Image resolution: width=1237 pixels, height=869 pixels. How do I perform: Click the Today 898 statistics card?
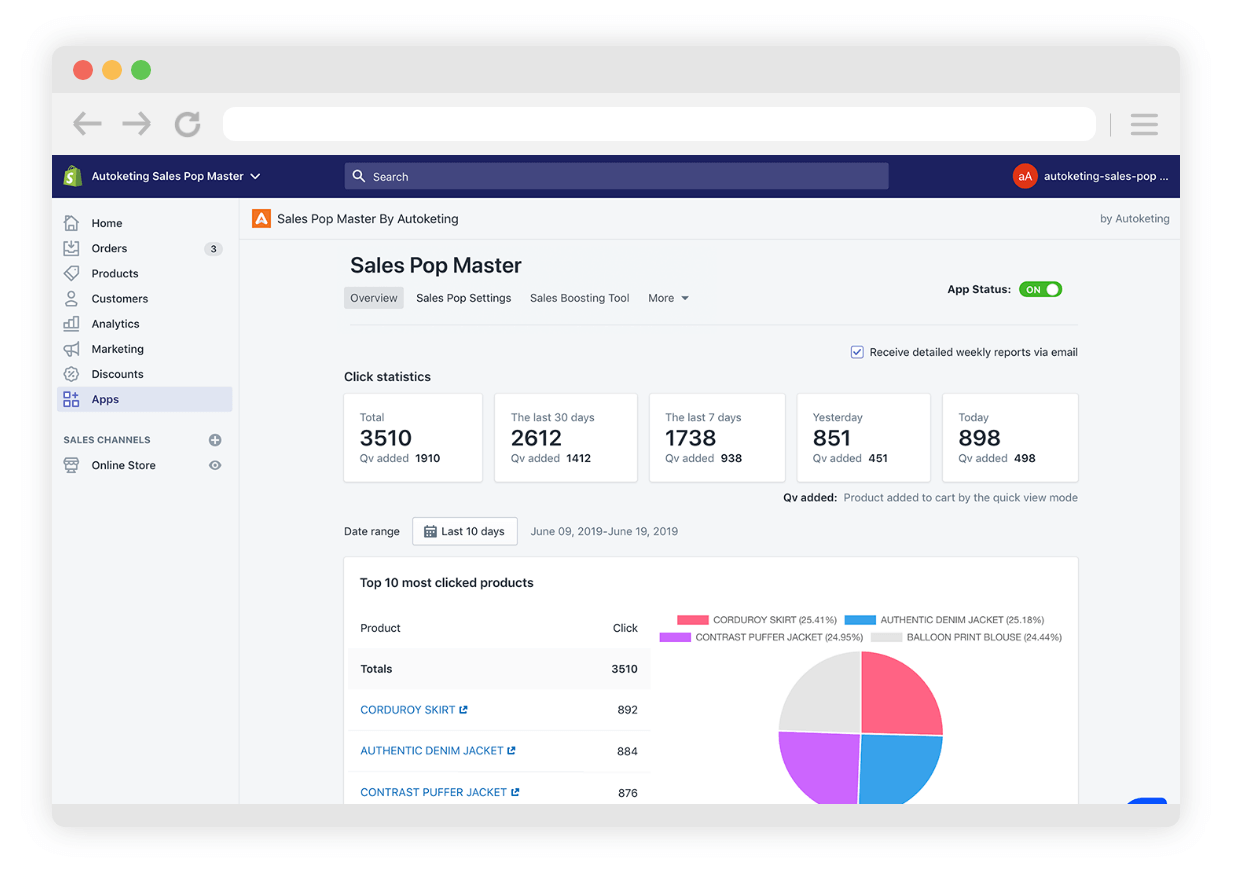pyautogui.click(x=1010, y=437)
